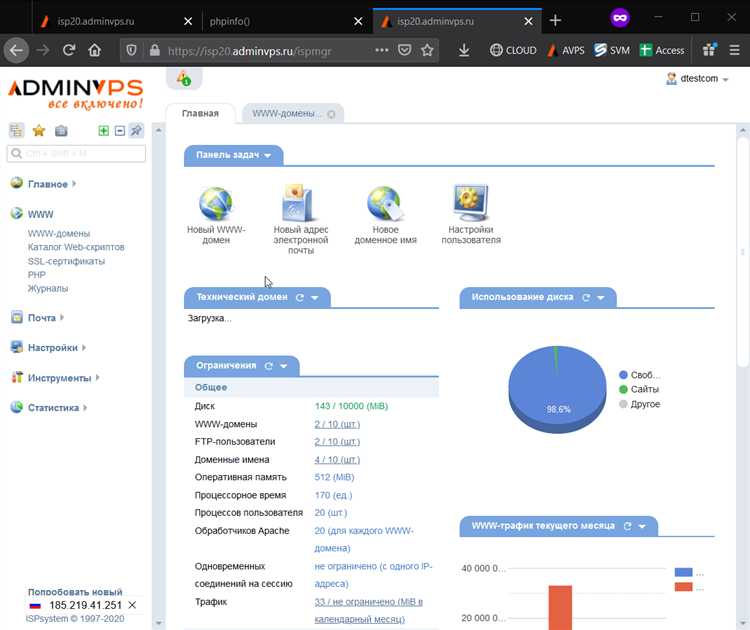Expand all menu sections with plus icon

tap(103, 131)
